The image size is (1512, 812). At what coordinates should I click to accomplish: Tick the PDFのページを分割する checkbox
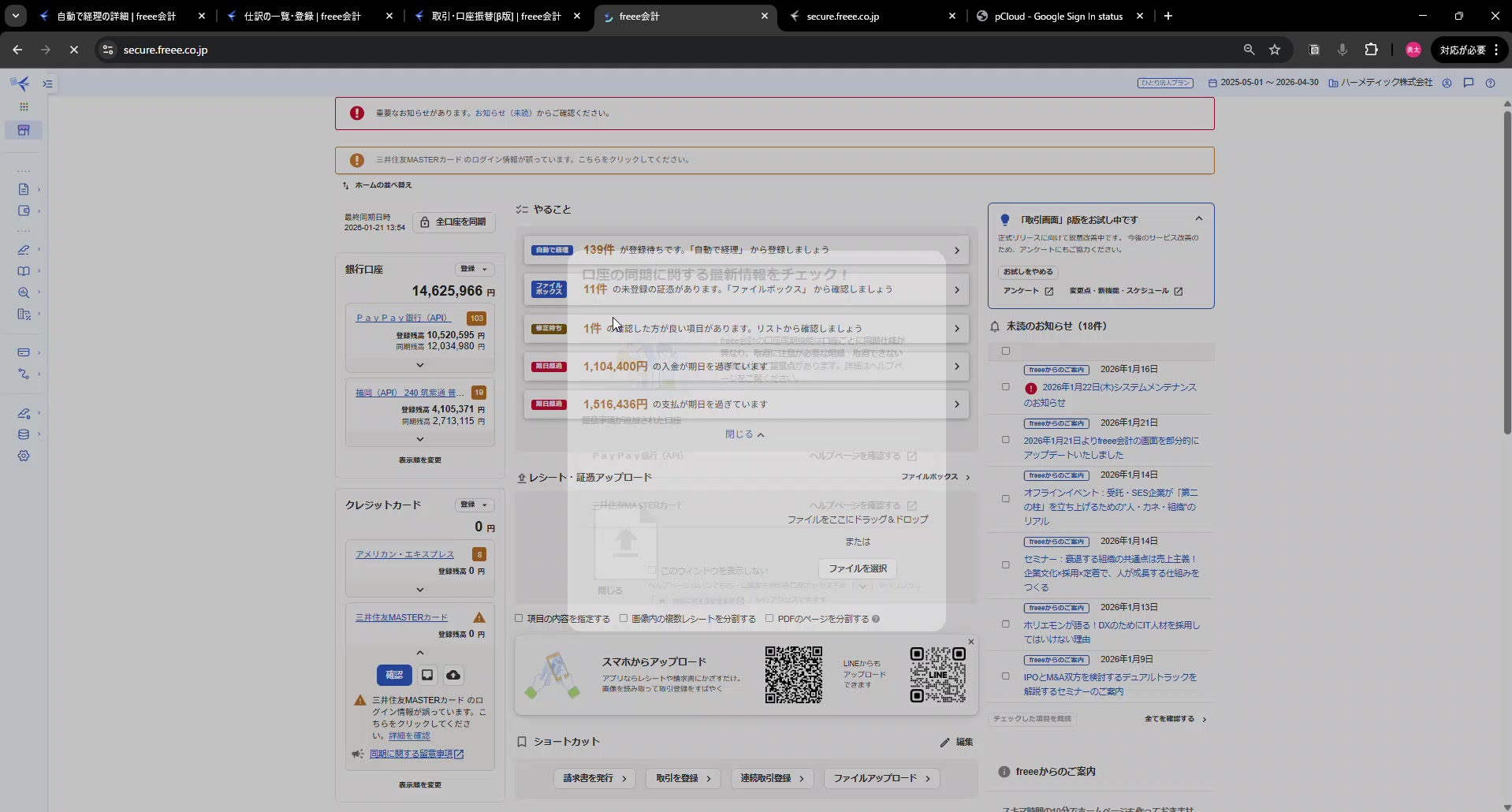769,619
